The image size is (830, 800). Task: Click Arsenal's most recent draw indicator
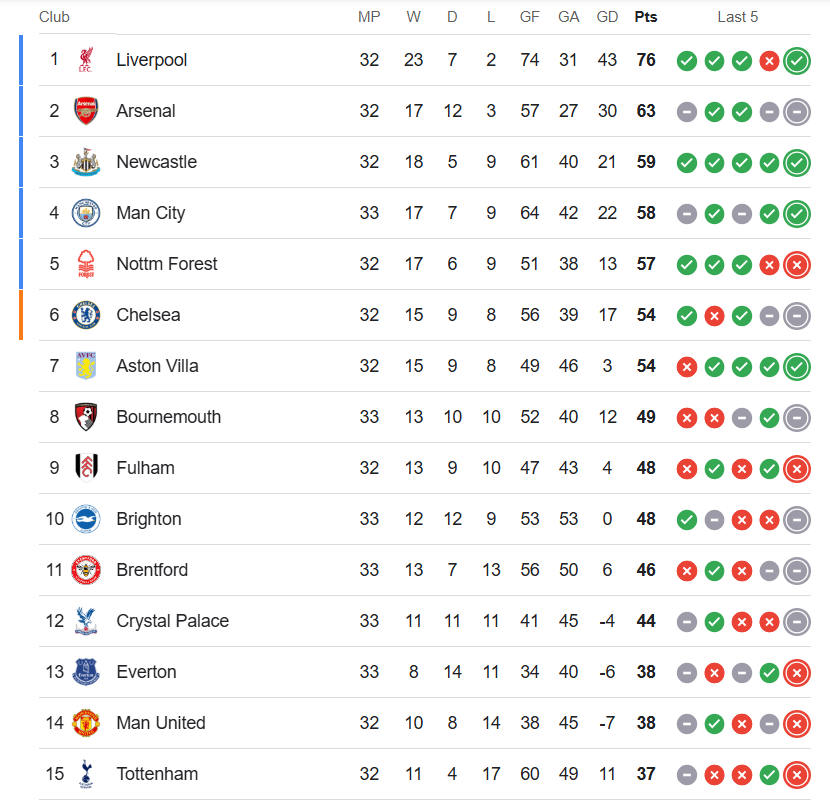click(x=797, y=112)
